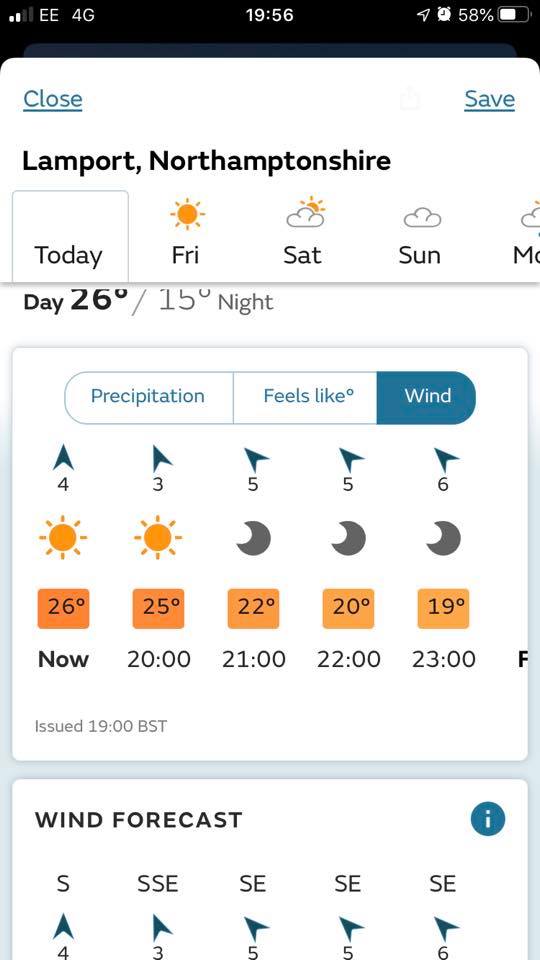
Task: Tap the south wind arrow above Now
Action: [63, 459]
